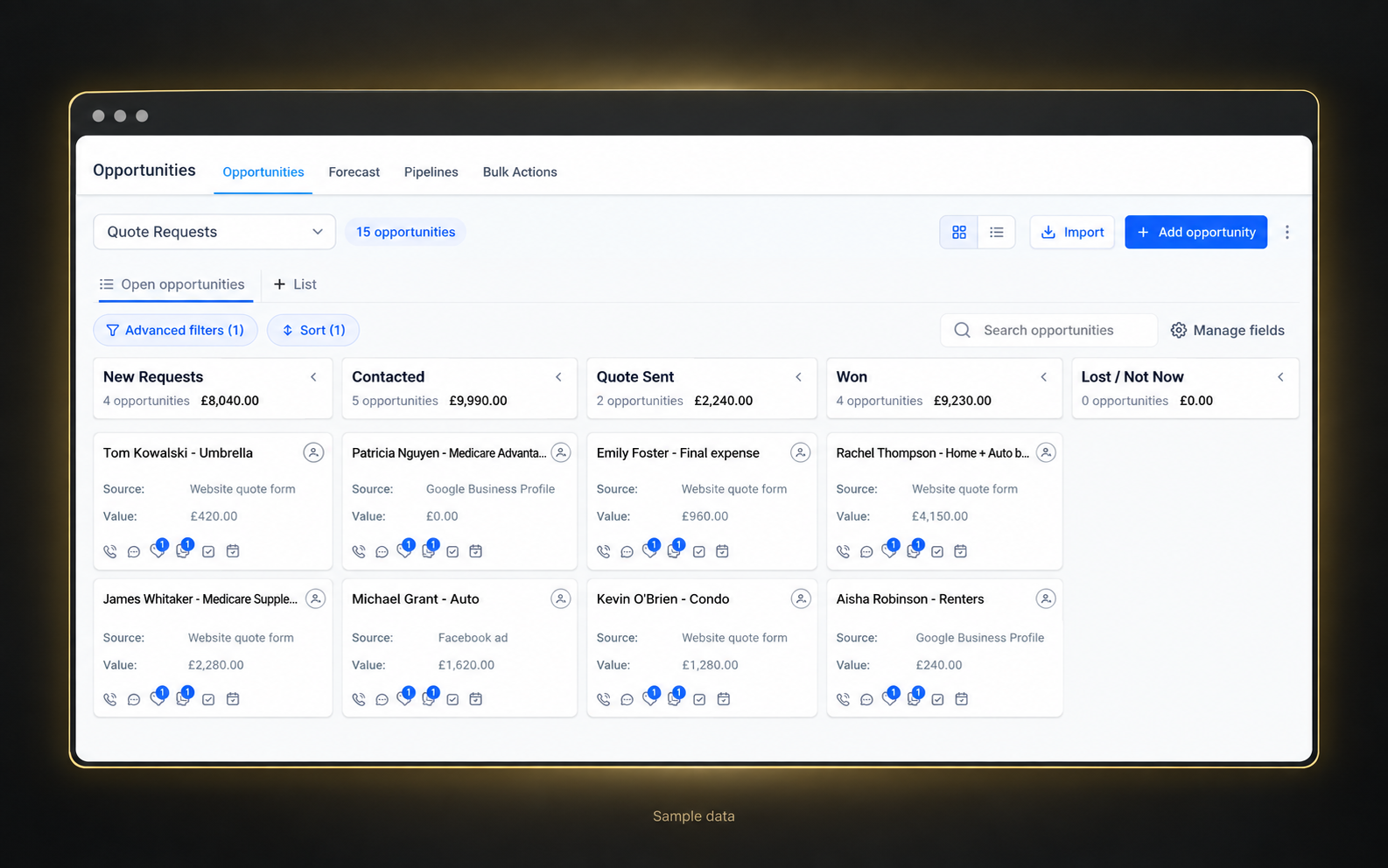Switch to the Forecast tab
This screenshot has height=868, width=1388.
[354, 172]
